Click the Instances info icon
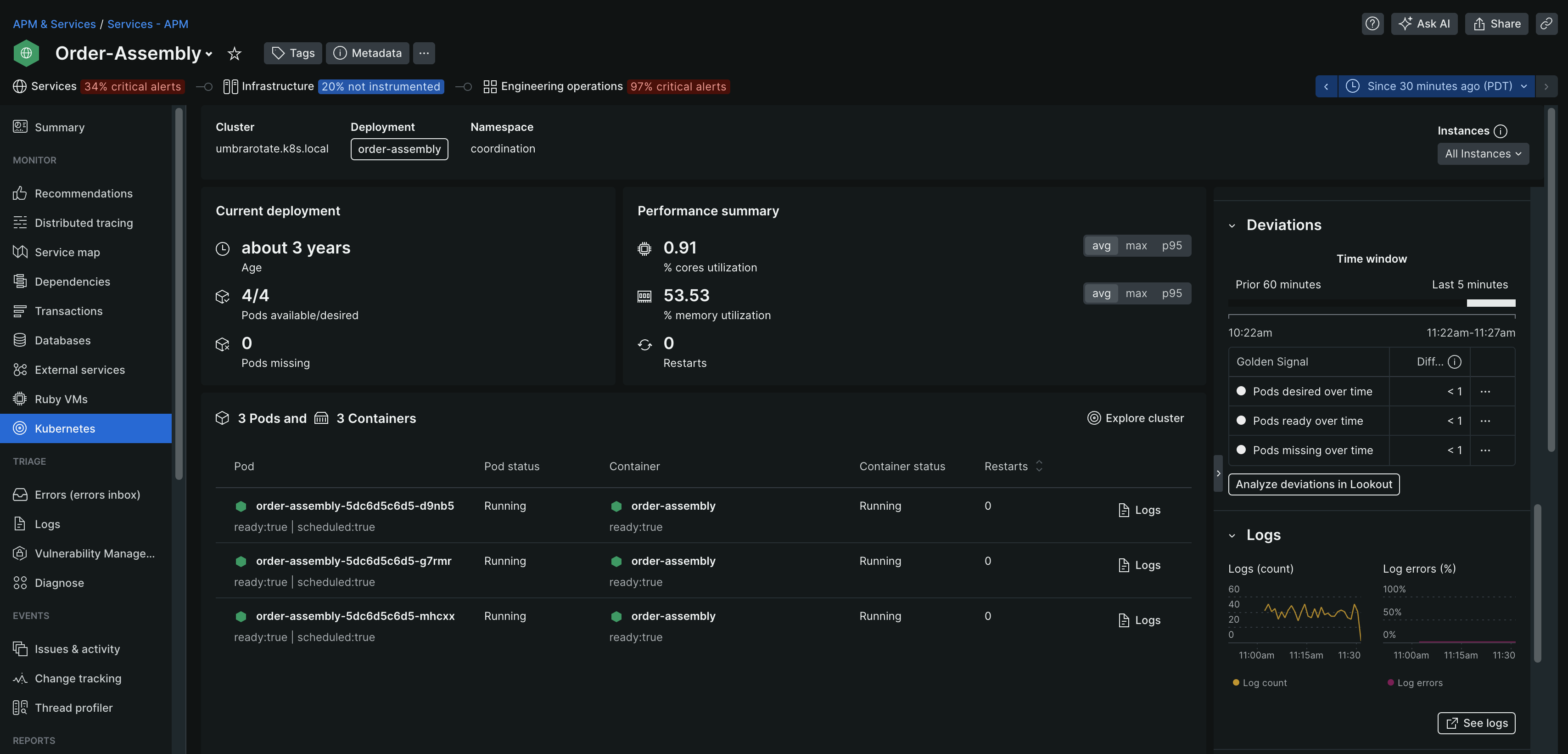This screenshot has height=754, width=1568. (1501, 131)
